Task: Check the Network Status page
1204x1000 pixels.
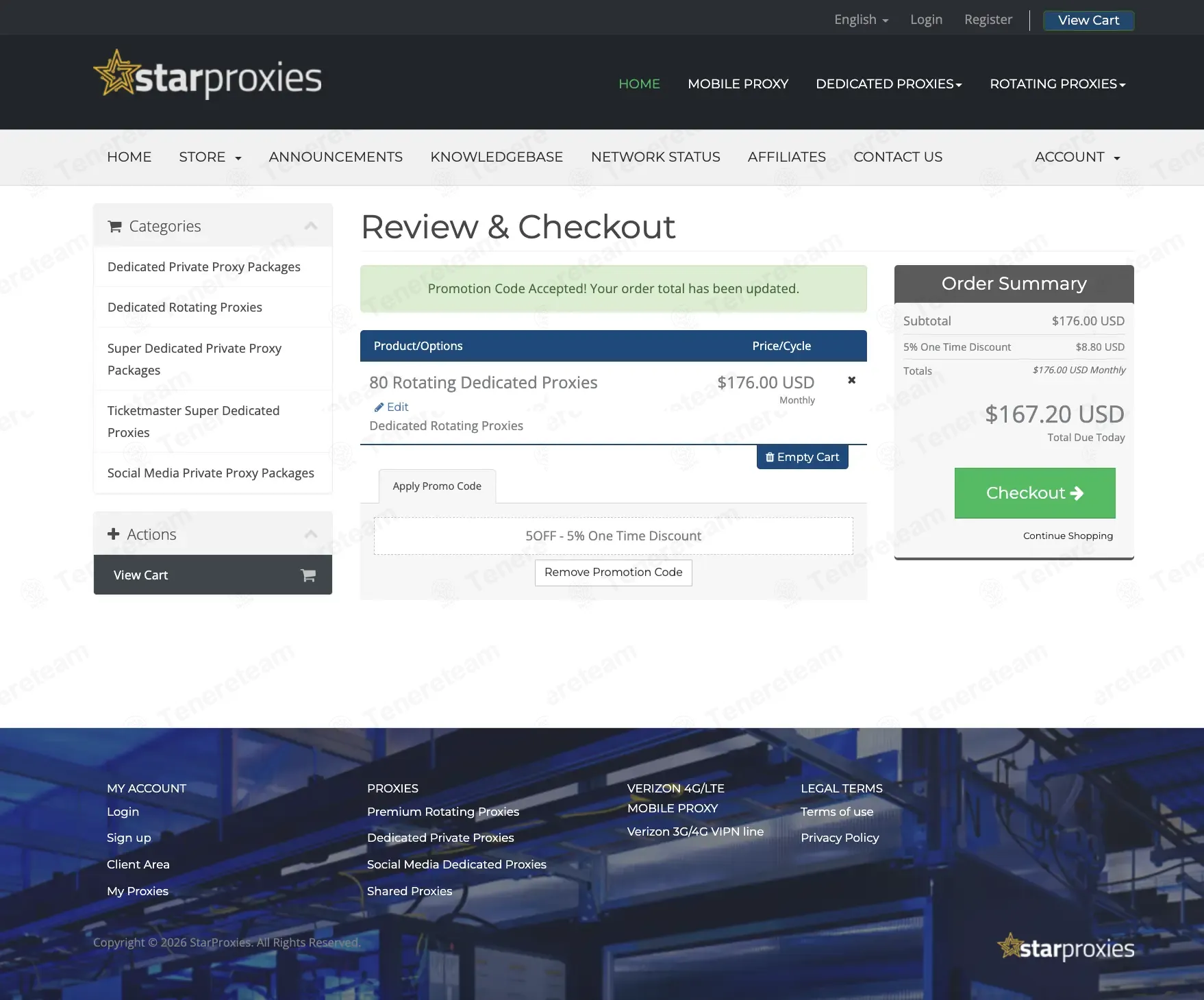Action: pyautogui.click(x=655, y=157)
